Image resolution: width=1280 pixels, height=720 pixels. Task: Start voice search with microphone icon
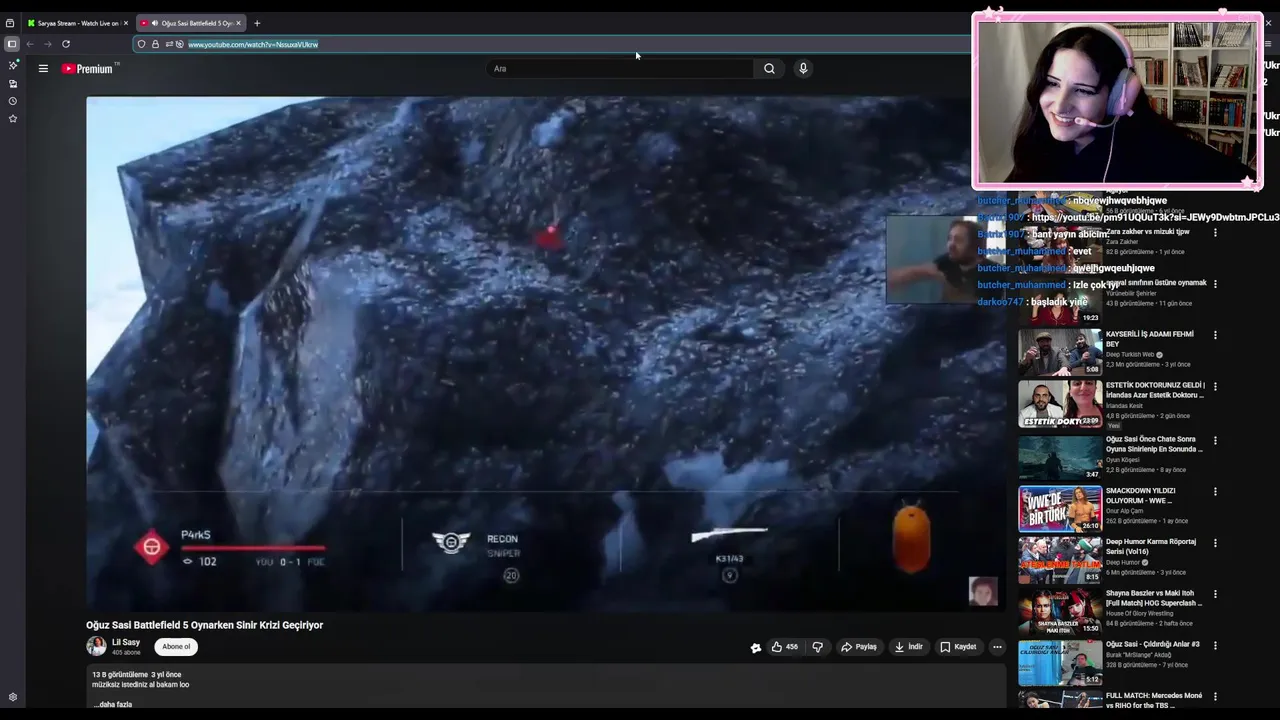pos(803,68)
